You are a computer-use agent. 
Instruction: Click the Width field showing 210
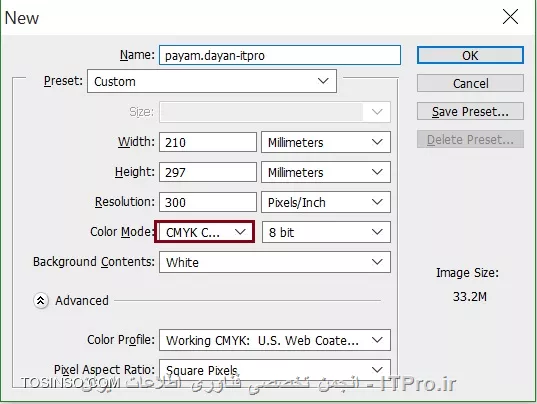208,142
